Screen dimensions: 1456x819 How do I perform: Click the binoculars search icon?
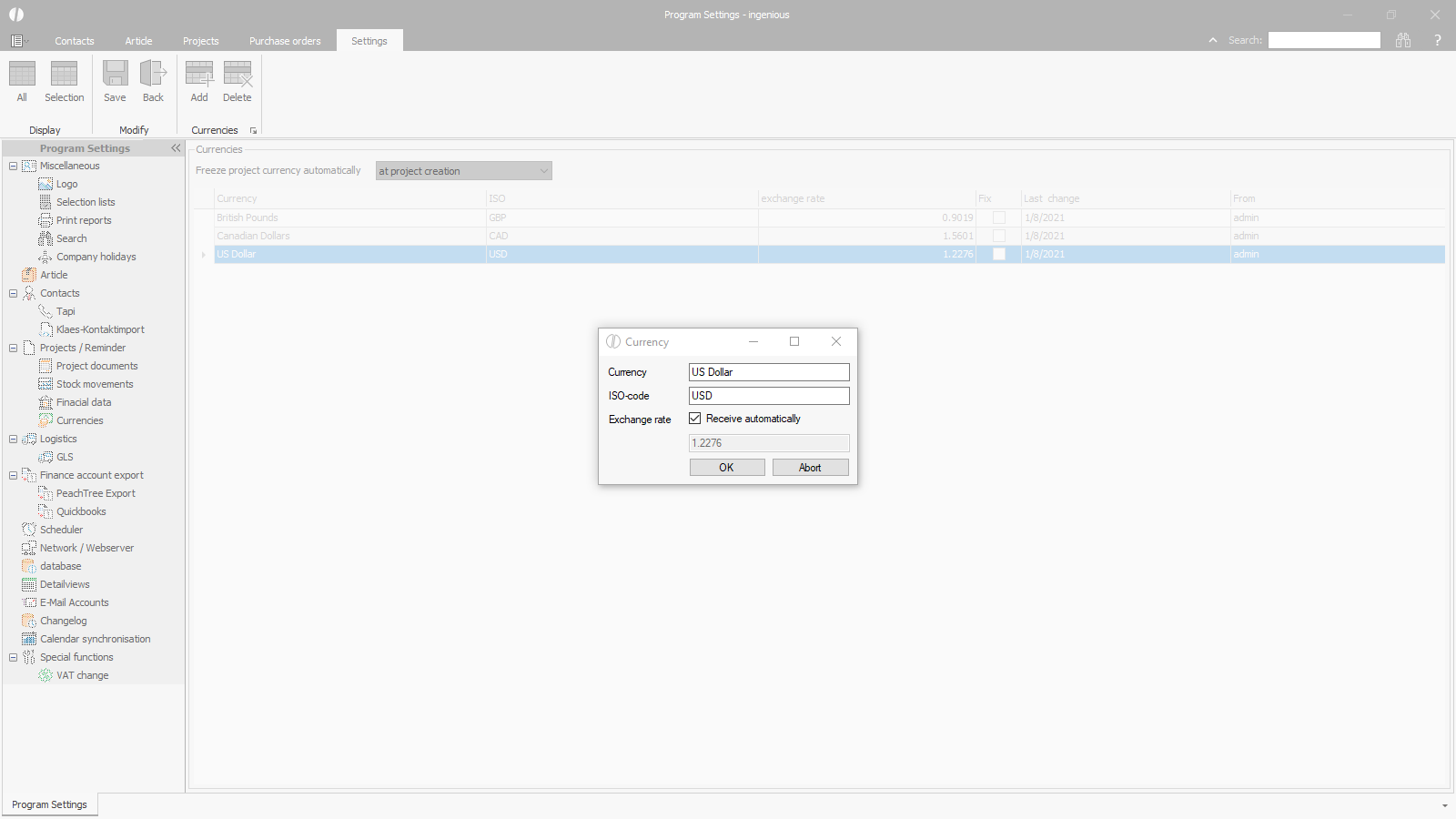(1403, 40)
